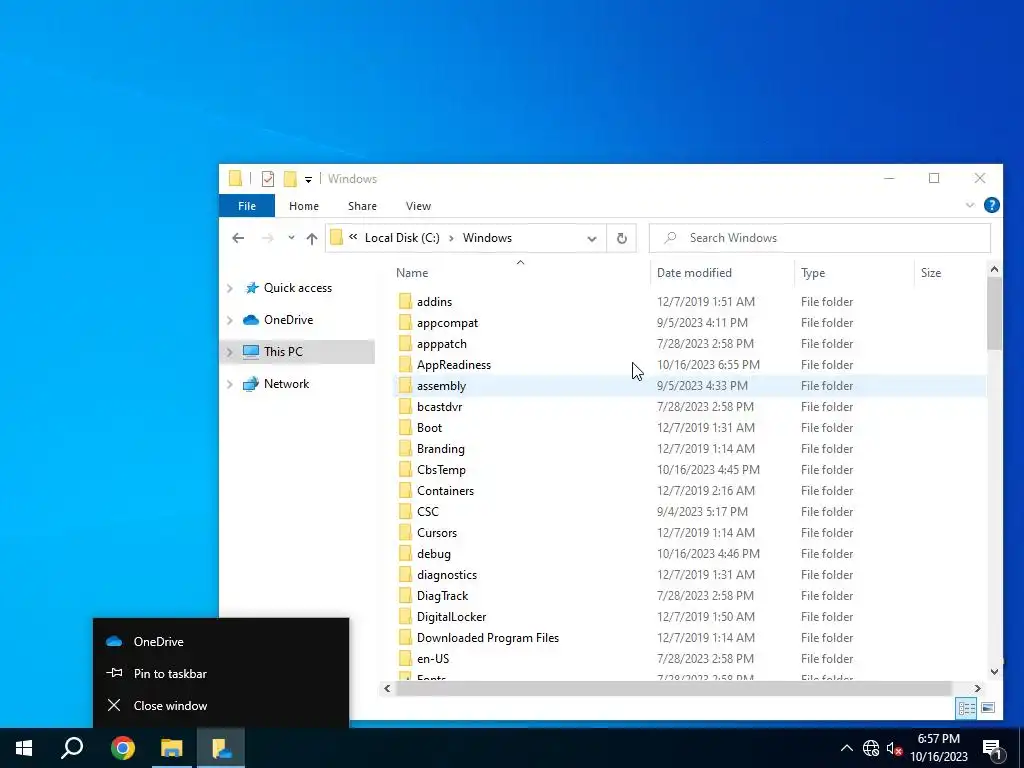Expand the This PC tree node

tap(230, 352)
